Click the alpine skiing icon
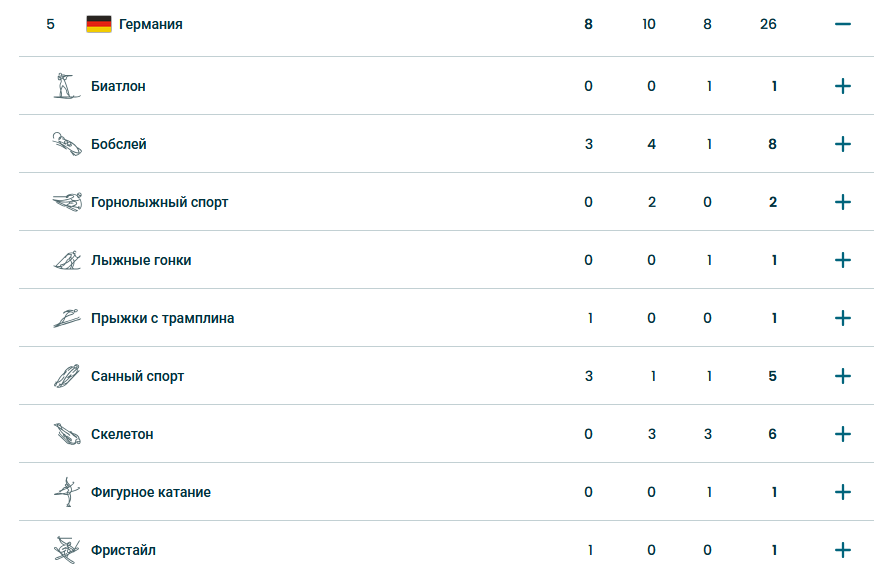The width and height of the screenshot is (874, 565). pos(67,202)
